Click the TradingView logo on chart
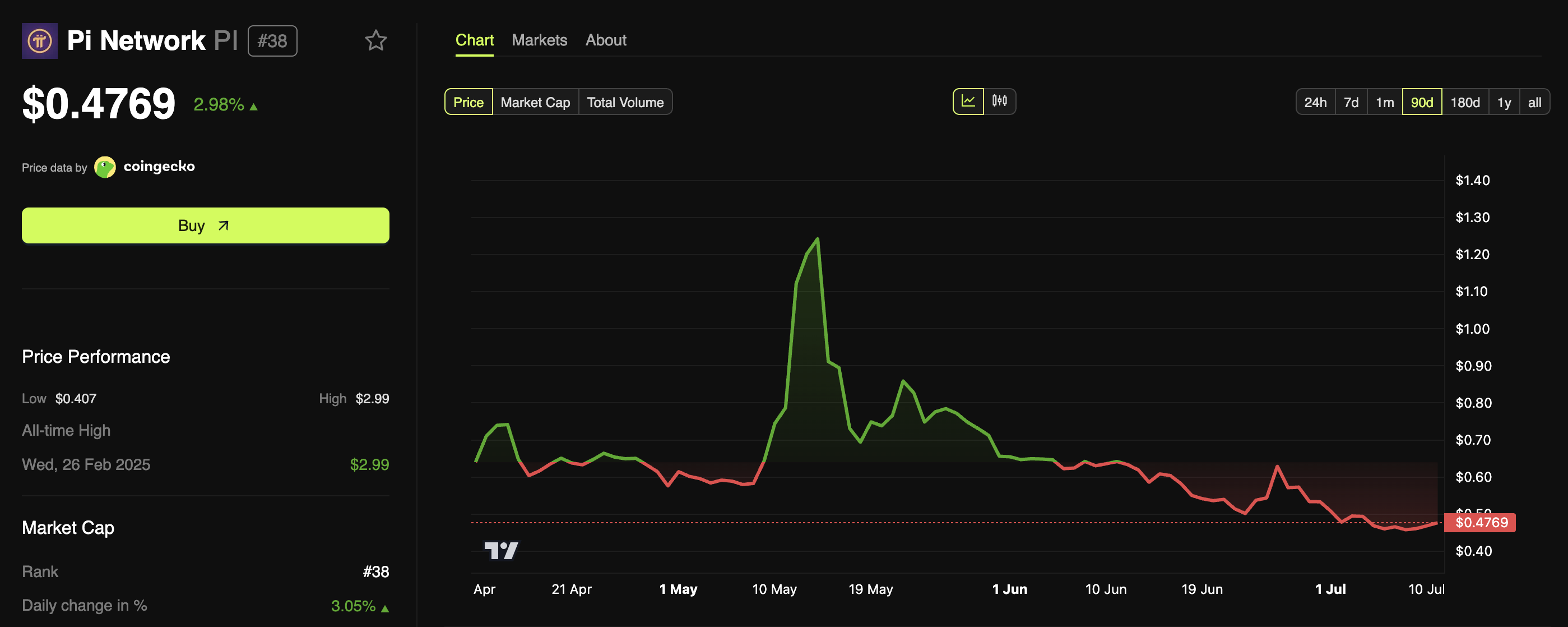 [x=500, y=551]
